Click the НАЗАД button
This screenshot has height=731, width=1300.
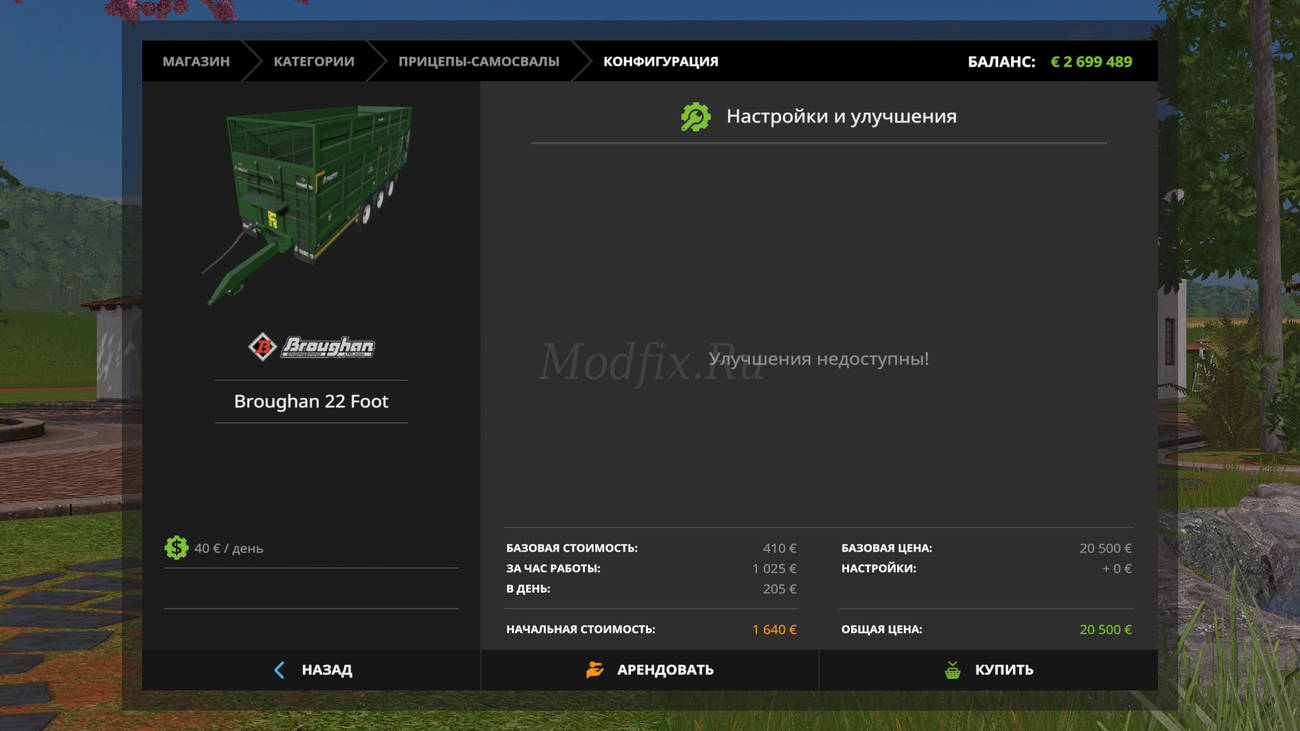pyautogui.click(x=311, y=670)
